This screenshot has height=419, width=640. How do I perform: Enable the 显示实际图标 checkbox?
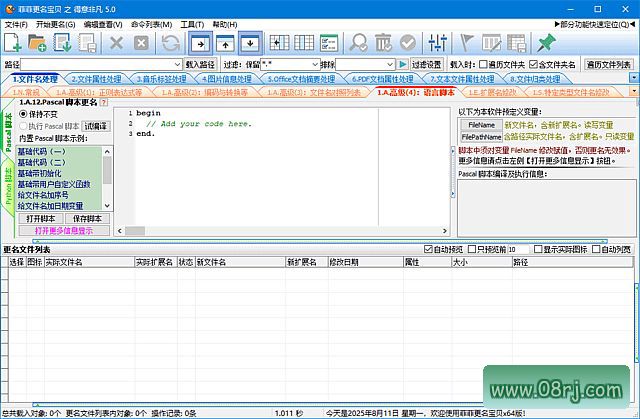[x=537, y=249]
